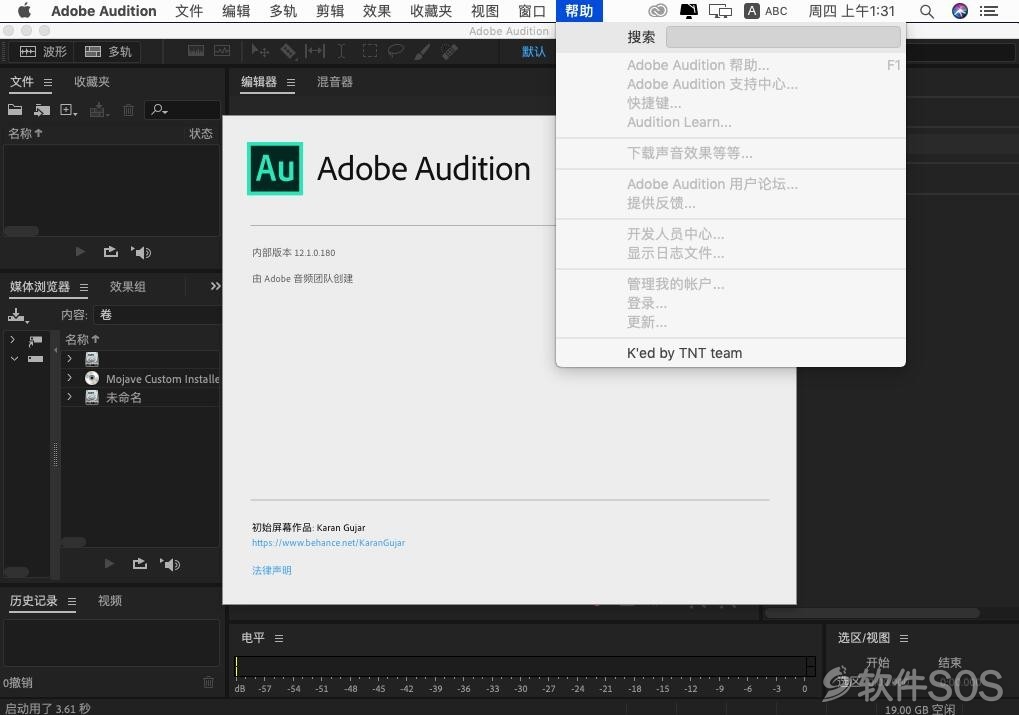Image resolution: width=1019 pixels, height=715 pixels.
Task: Click the Files panel search field
Action: (183, 110)
